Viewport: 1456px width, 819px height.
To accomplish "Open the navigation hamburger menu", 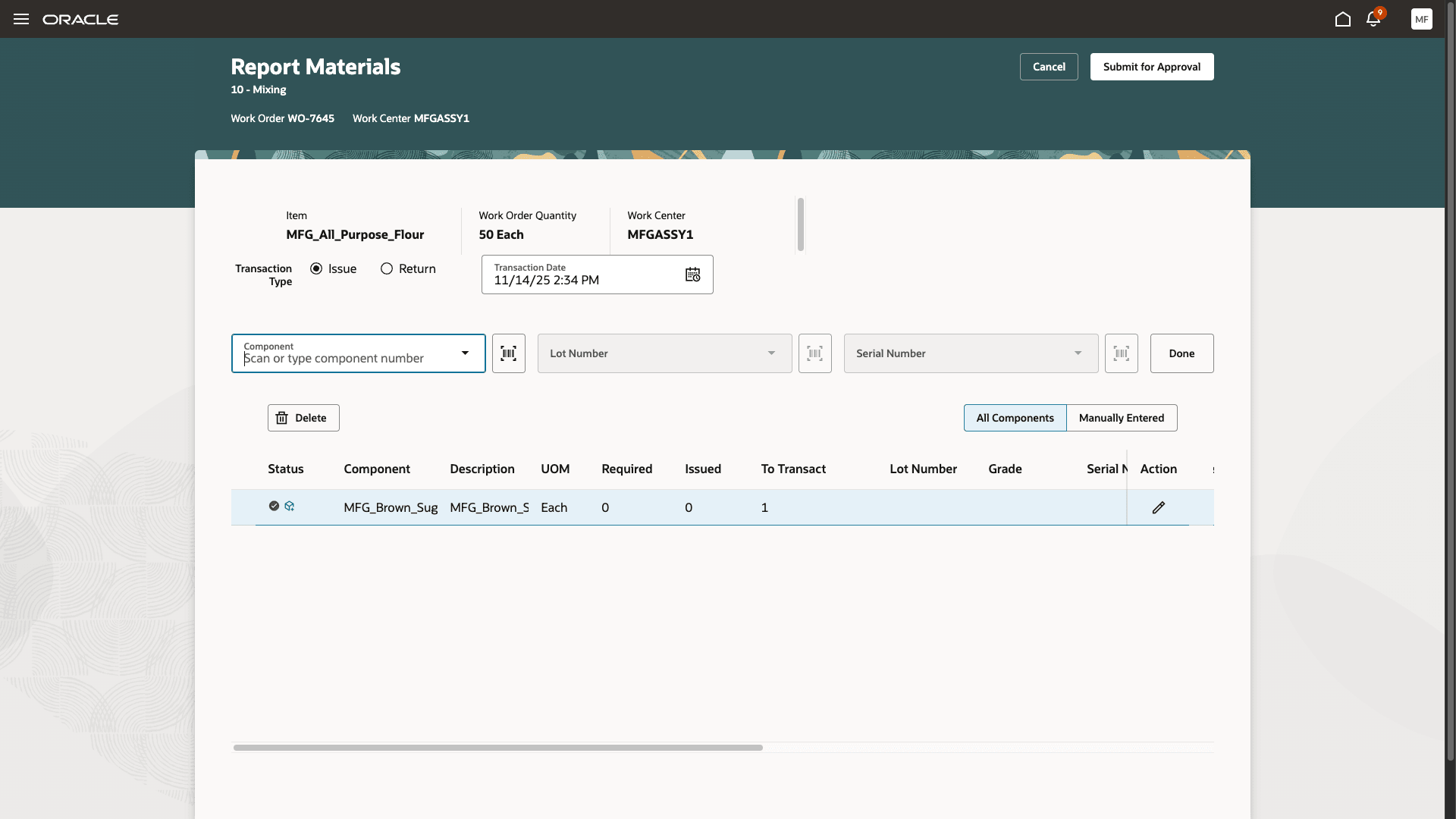I will (x=20, y=19).
